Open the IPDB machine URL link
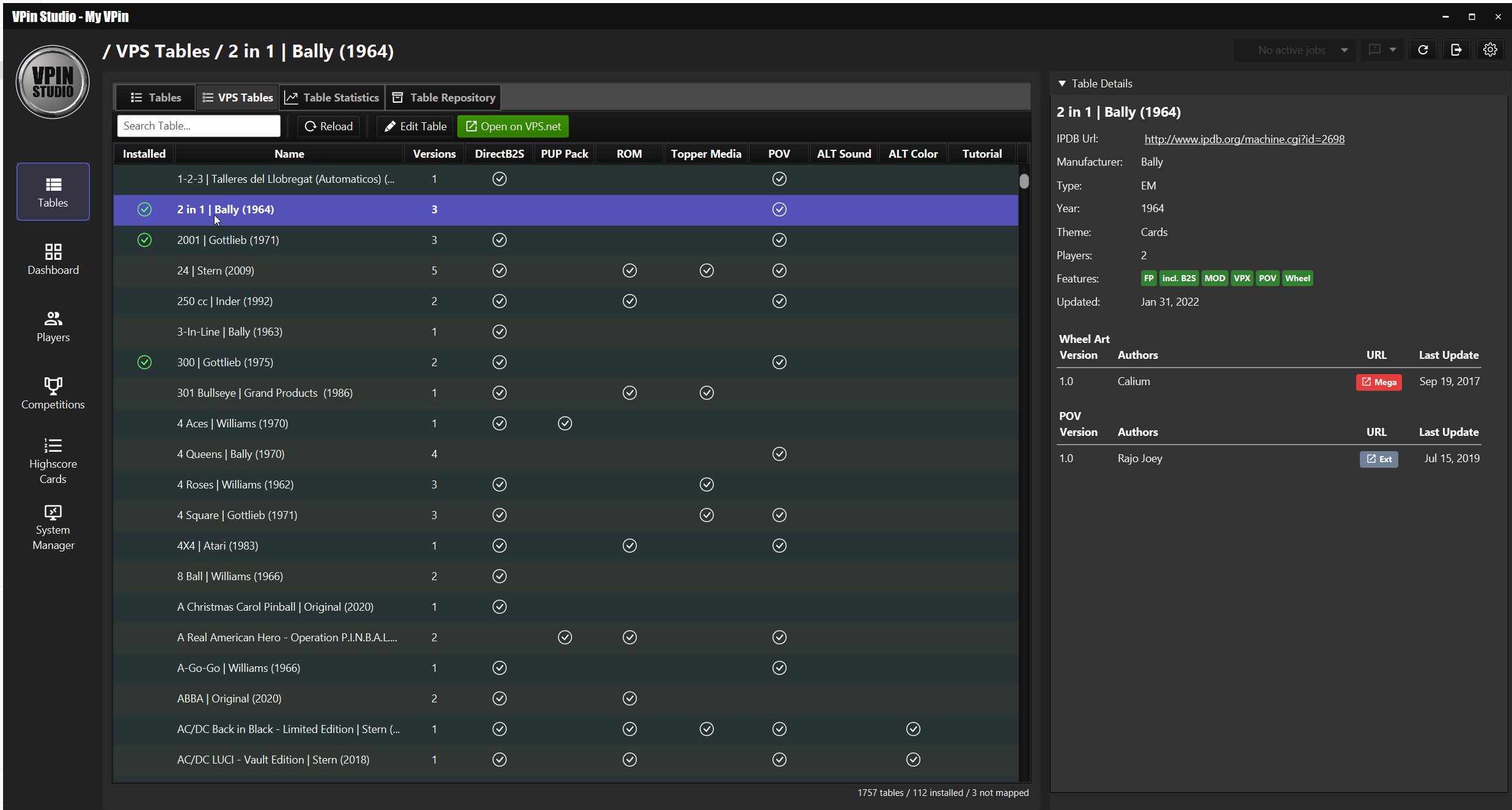Viewport: 1512px width, 810px height. click(1244, 139)
